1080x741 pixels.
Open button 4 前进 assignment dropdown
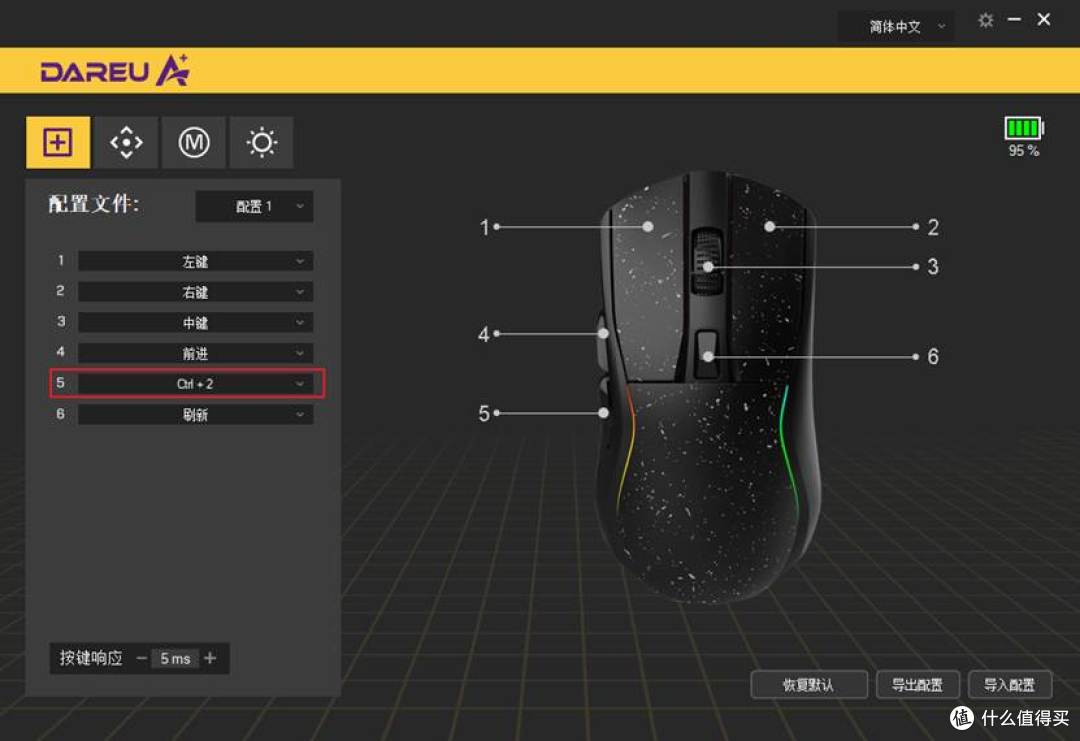pos(196,353)
